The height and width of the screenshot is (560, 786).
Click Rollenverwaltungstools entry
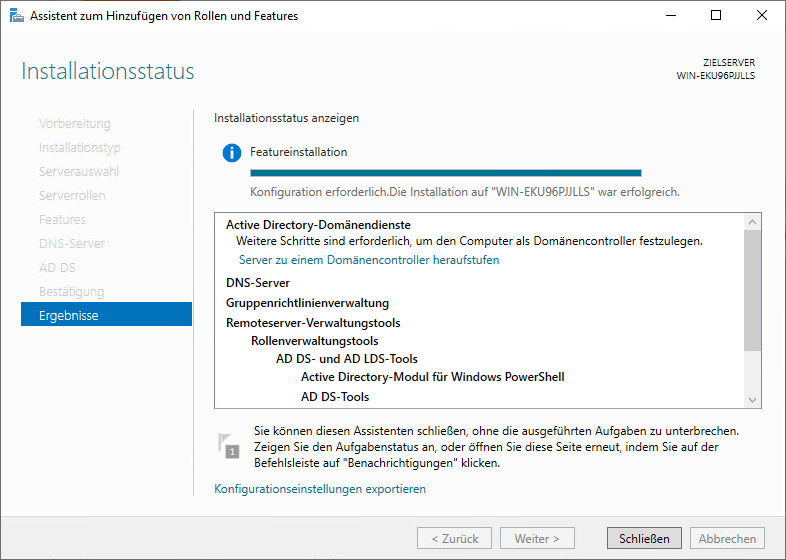315,341
